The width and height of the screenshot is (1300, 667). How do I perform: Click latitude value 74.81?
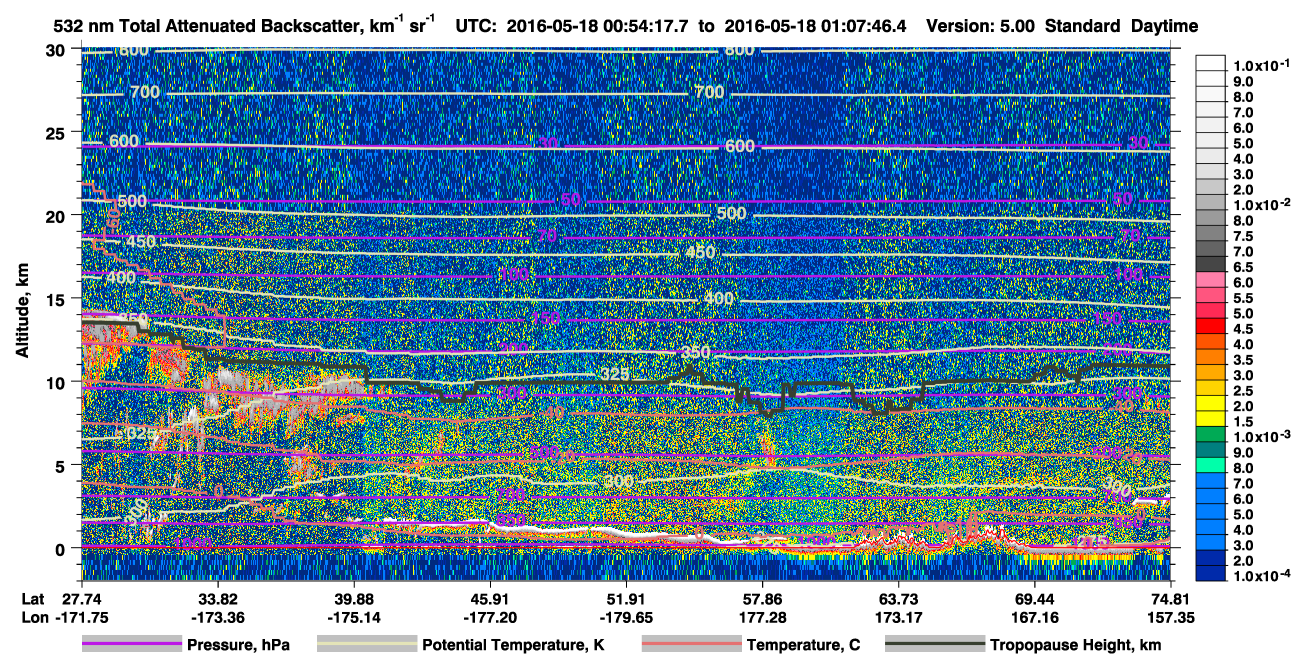[1171, 599]
